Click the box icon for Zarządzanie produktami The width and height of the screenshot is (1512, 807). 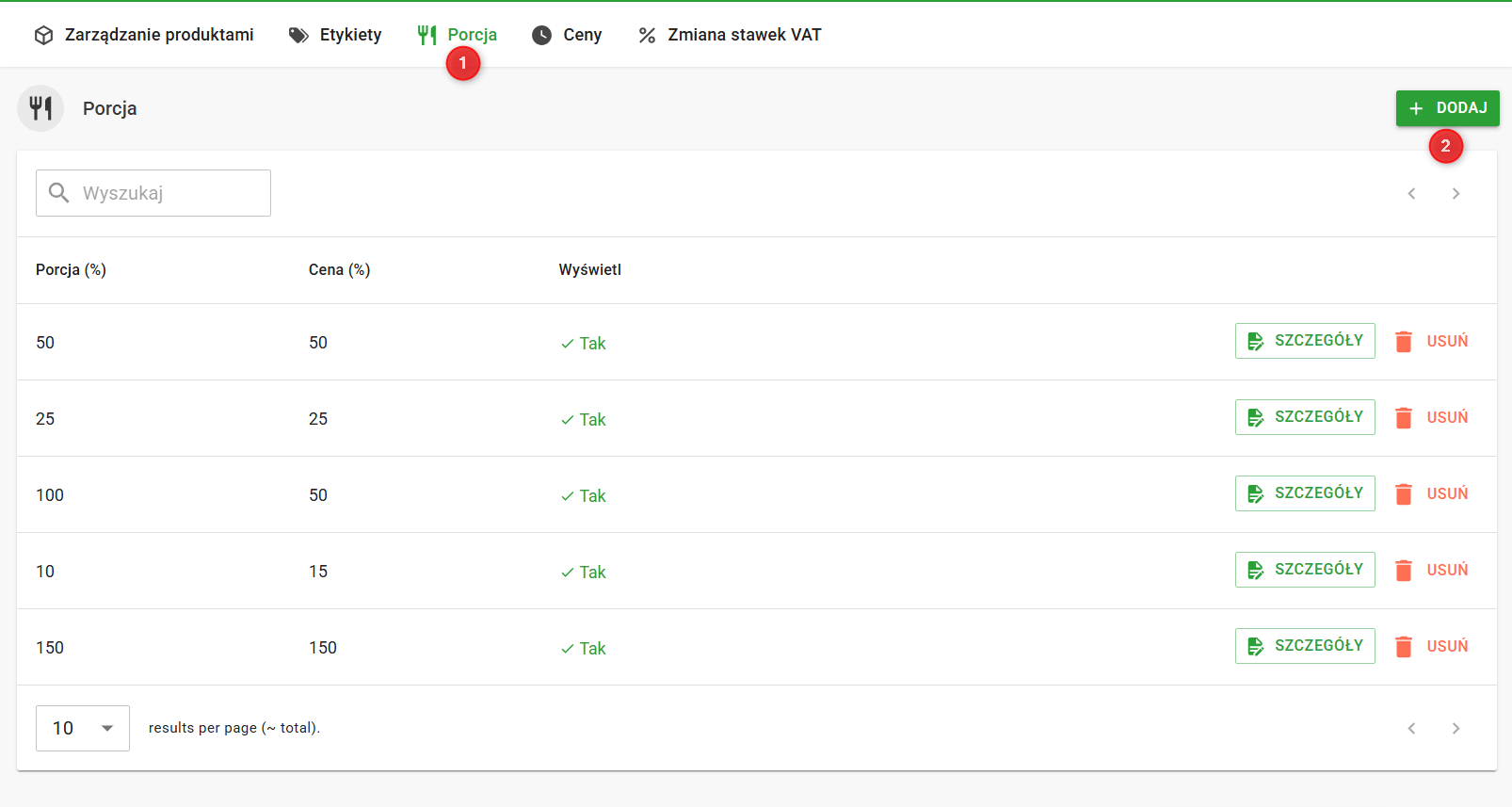pyautogui.click(x=43, y=35)
